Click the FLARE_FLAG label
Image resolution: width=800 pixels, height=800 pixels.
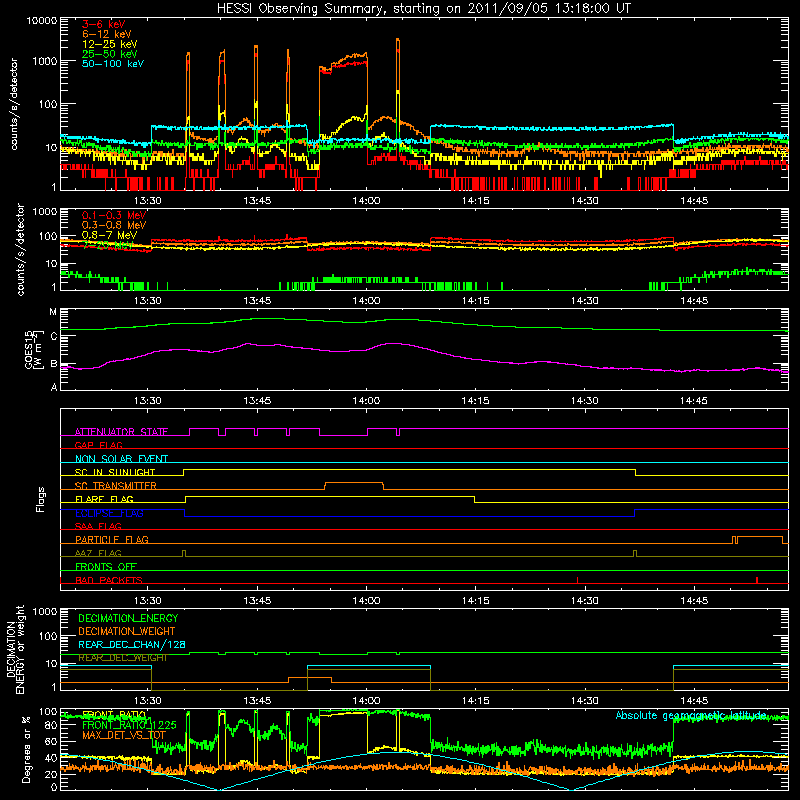[104, 499]
